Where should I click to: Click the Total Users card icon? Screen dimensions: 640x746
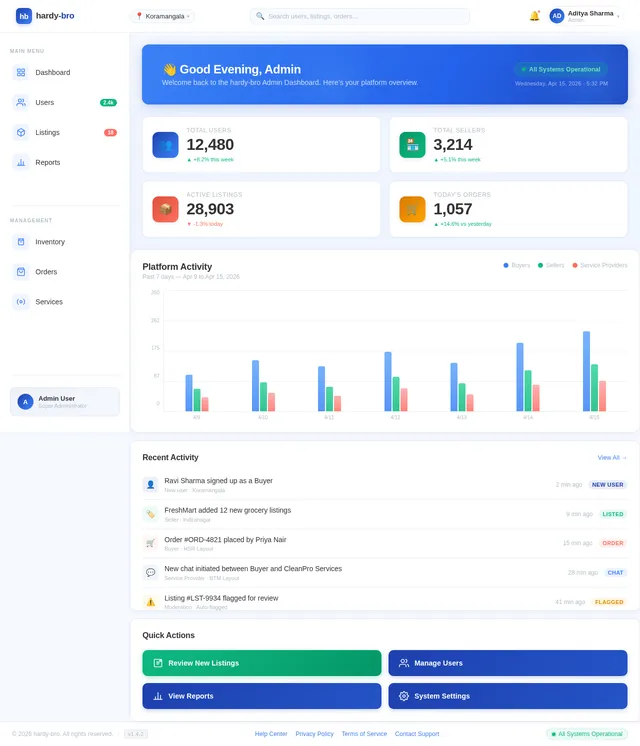pos(166,145)
